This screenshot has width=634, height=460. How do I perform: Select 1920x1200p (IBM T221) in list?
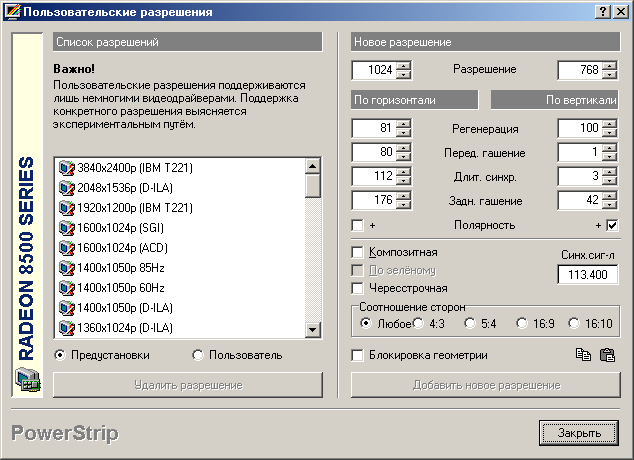pos(135,208)
